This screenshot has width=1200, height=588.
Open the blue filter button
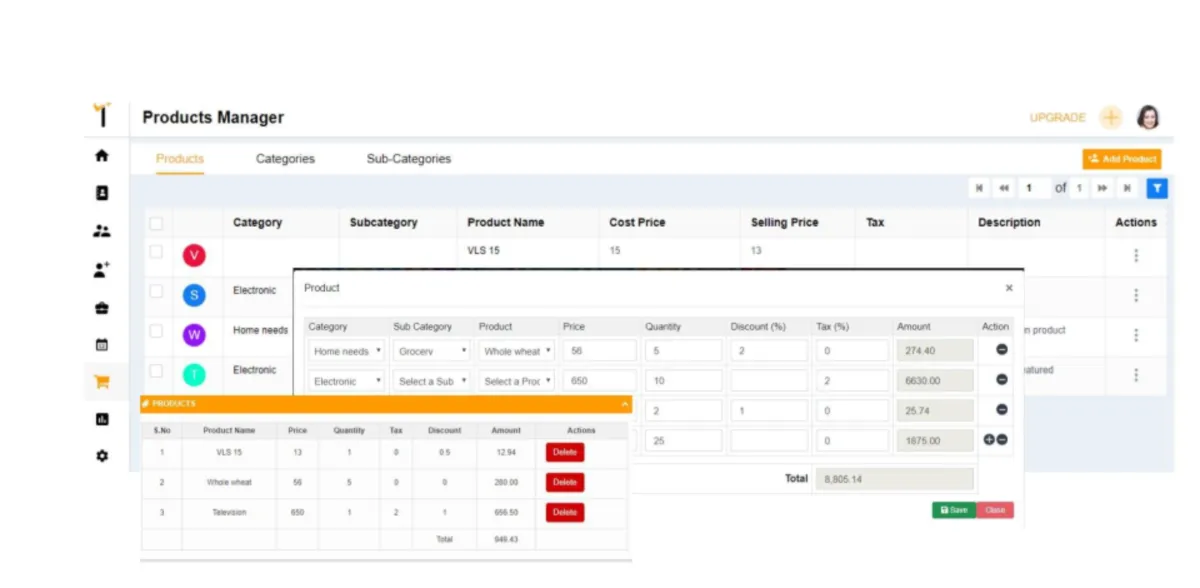click(1156, 188)
